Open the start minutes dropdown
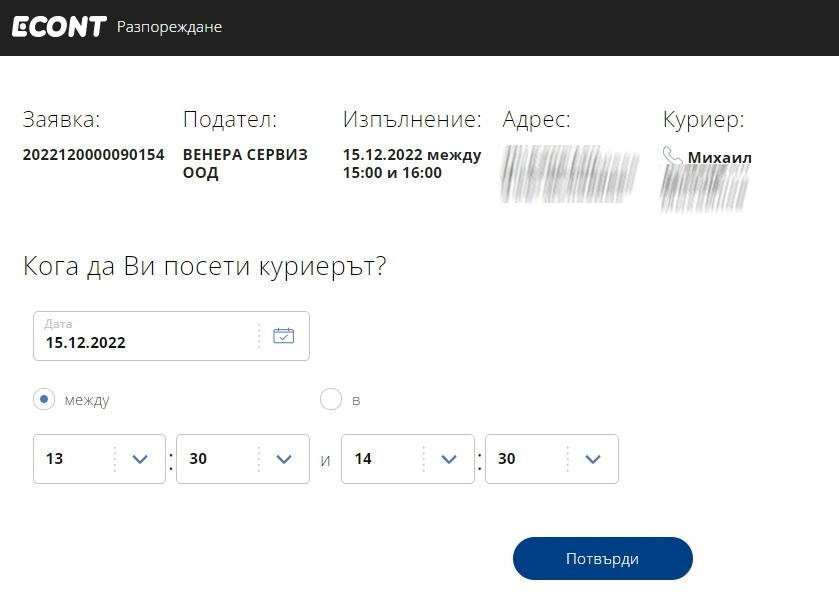The image size is (839, 597). (x=283, y=459)
